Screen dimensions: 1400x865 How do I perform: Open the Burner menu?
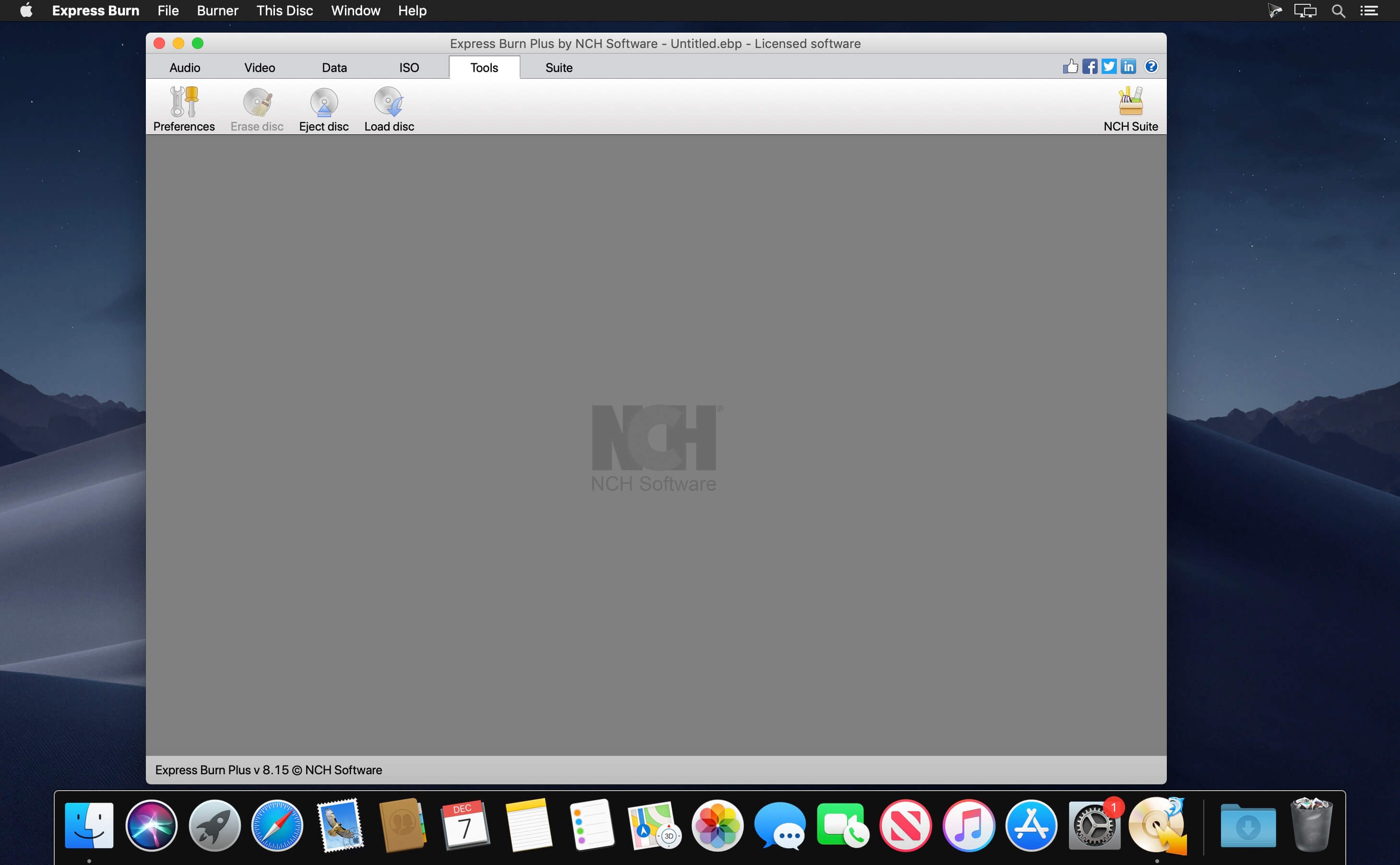[217, 11]
